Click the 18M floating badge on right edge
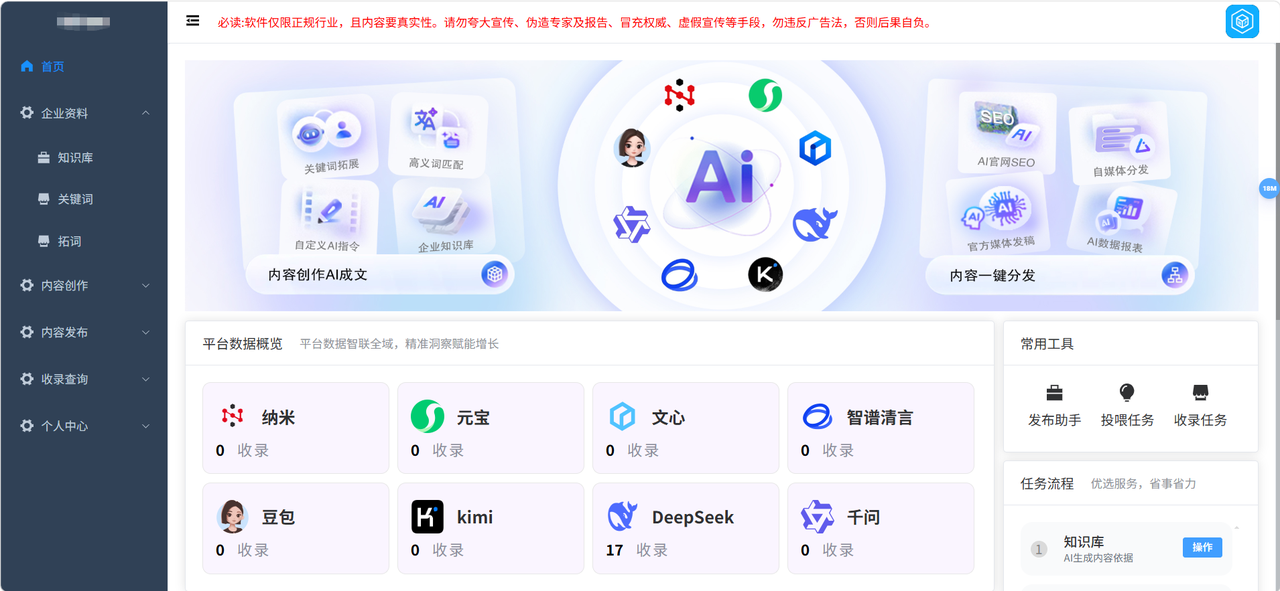The height and width of the screenshot is (591, 1280). pos(1268,188)
